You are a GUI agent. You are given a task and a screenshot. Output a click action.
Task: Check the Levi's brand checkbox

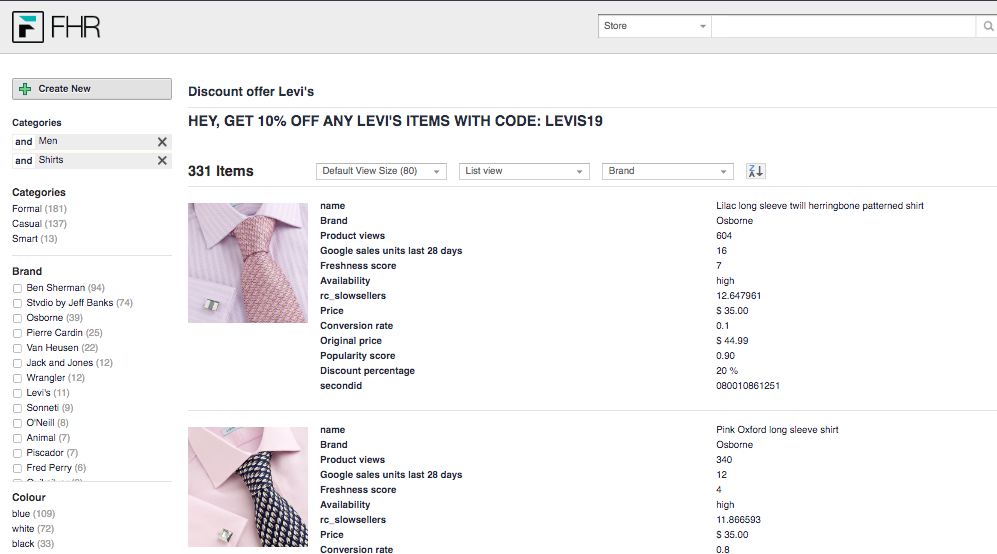point(17,393)
